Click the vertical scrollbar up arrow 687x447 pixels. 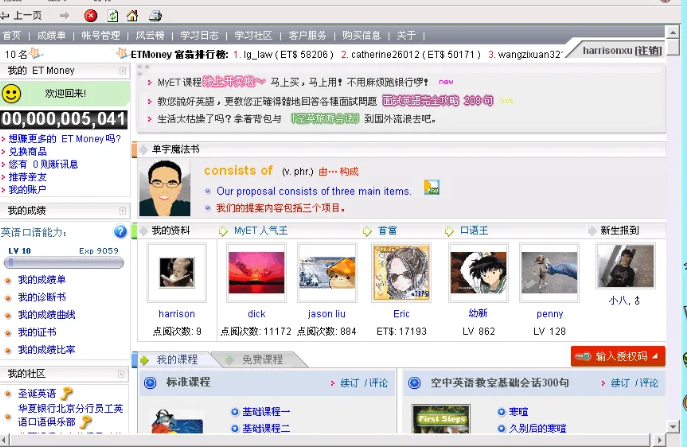[x=673, y=32]
